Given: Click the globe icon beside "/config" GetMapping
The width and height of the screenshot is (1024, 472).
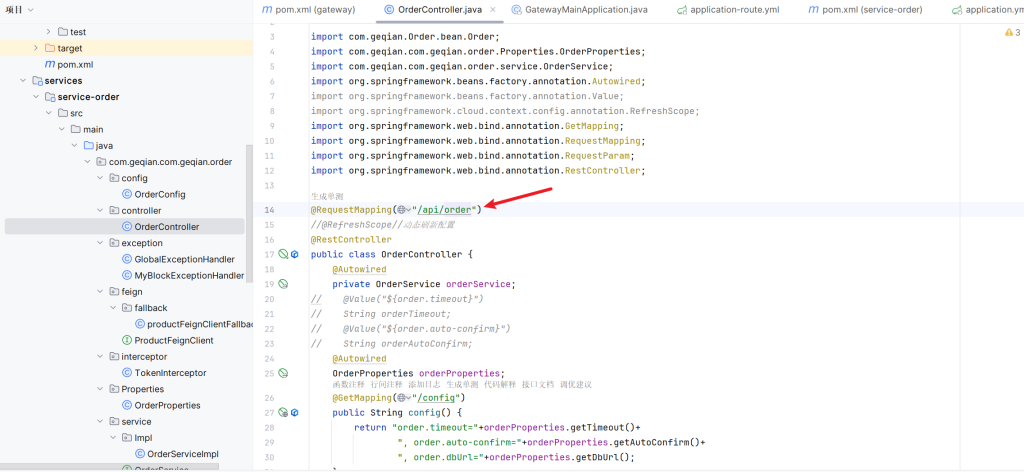Looking at the screenshot, I should (402, 397).
